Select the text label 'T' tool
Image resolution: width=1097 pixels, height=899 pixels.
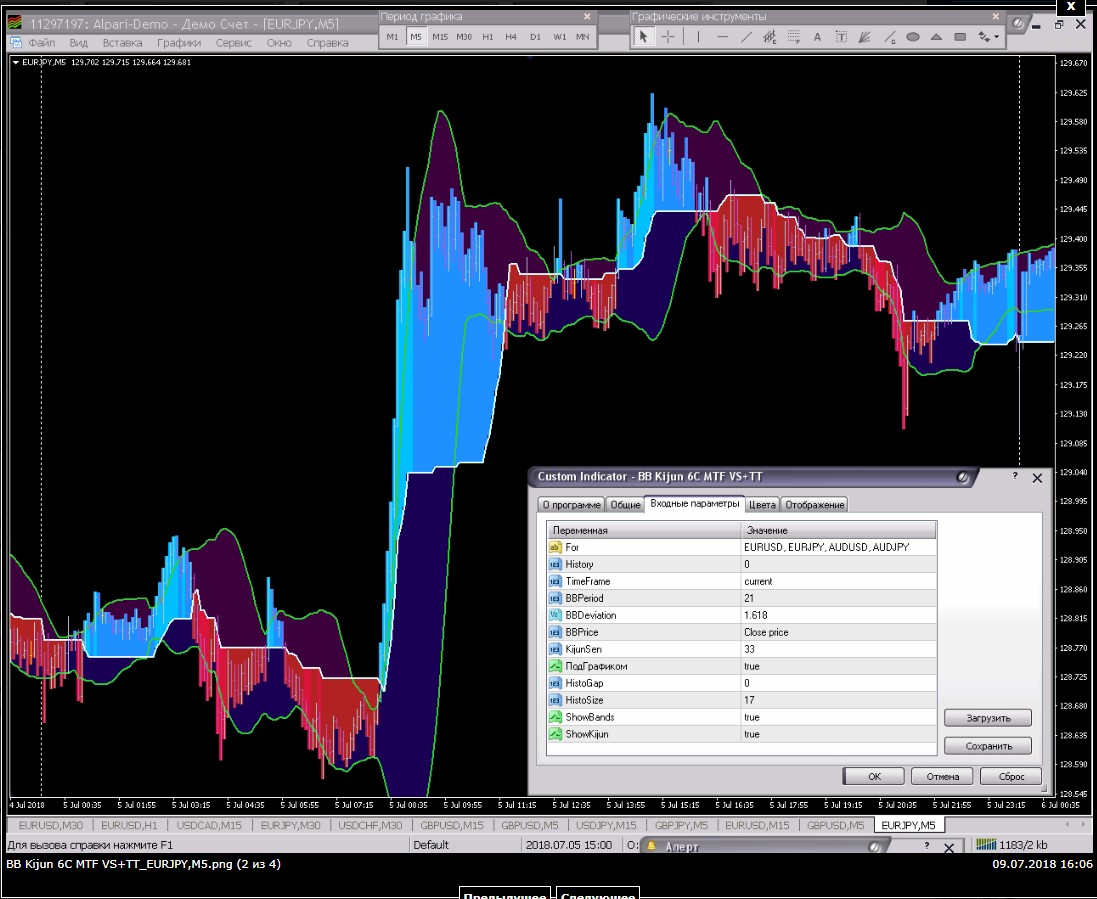[x=841, y=37]
